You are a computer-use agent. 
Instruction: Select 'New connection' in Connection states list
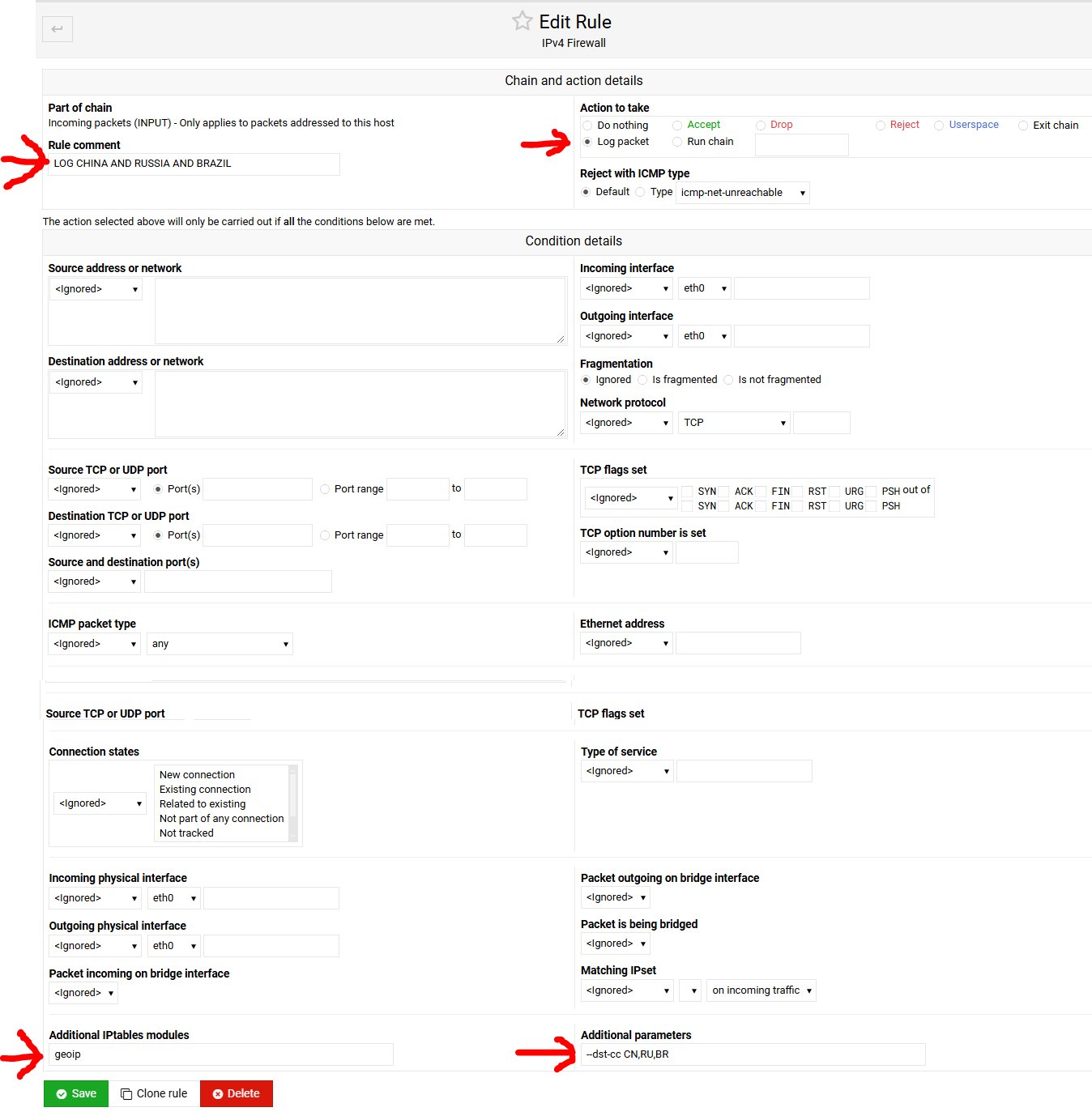[x=197, y=775]
